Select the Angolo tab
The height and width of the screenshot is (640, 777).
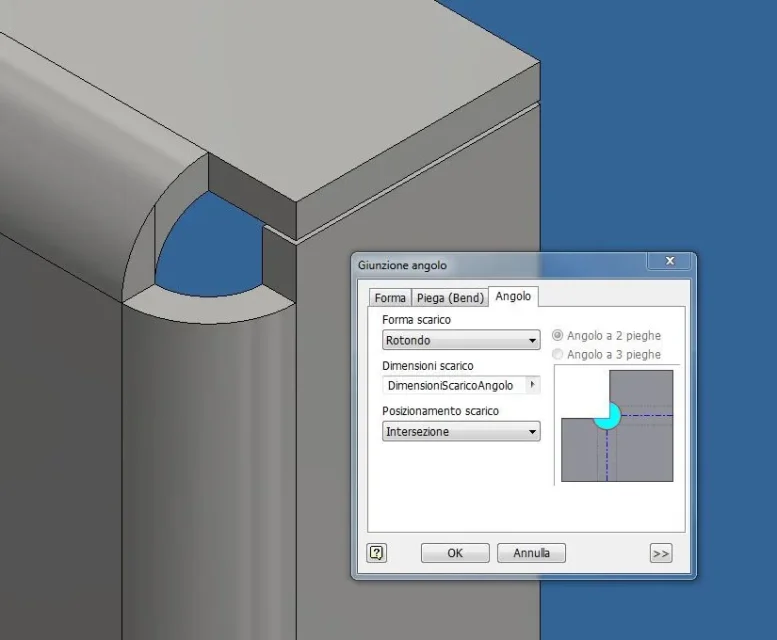click(513, 296)
